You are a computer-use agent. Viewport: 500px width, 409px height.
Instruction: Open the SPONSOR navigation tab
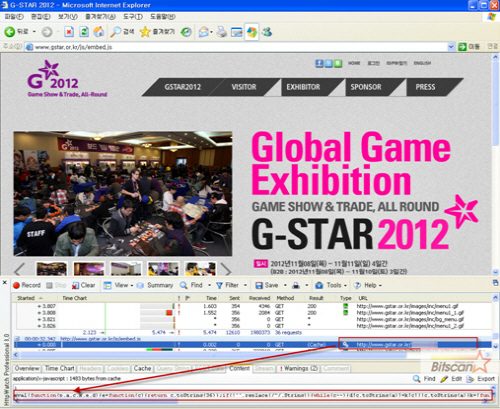pos(366,87)
